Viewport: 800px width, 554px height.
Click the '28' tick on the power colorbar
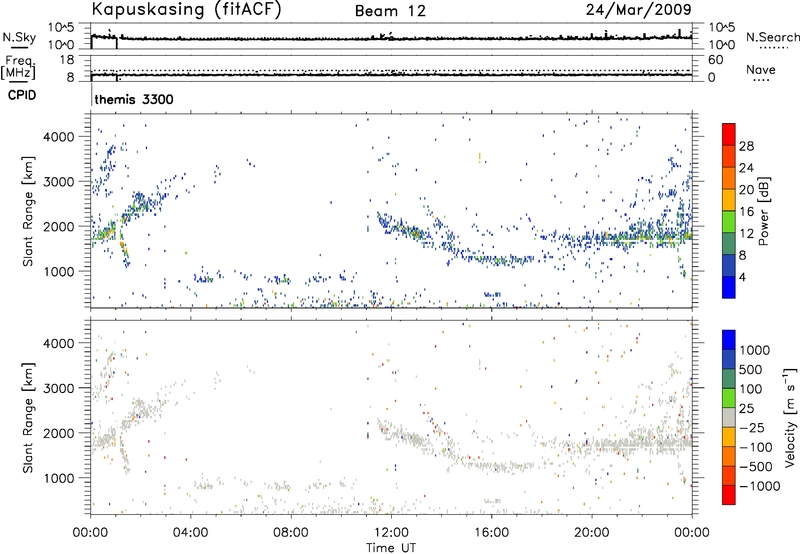[746, 146]
